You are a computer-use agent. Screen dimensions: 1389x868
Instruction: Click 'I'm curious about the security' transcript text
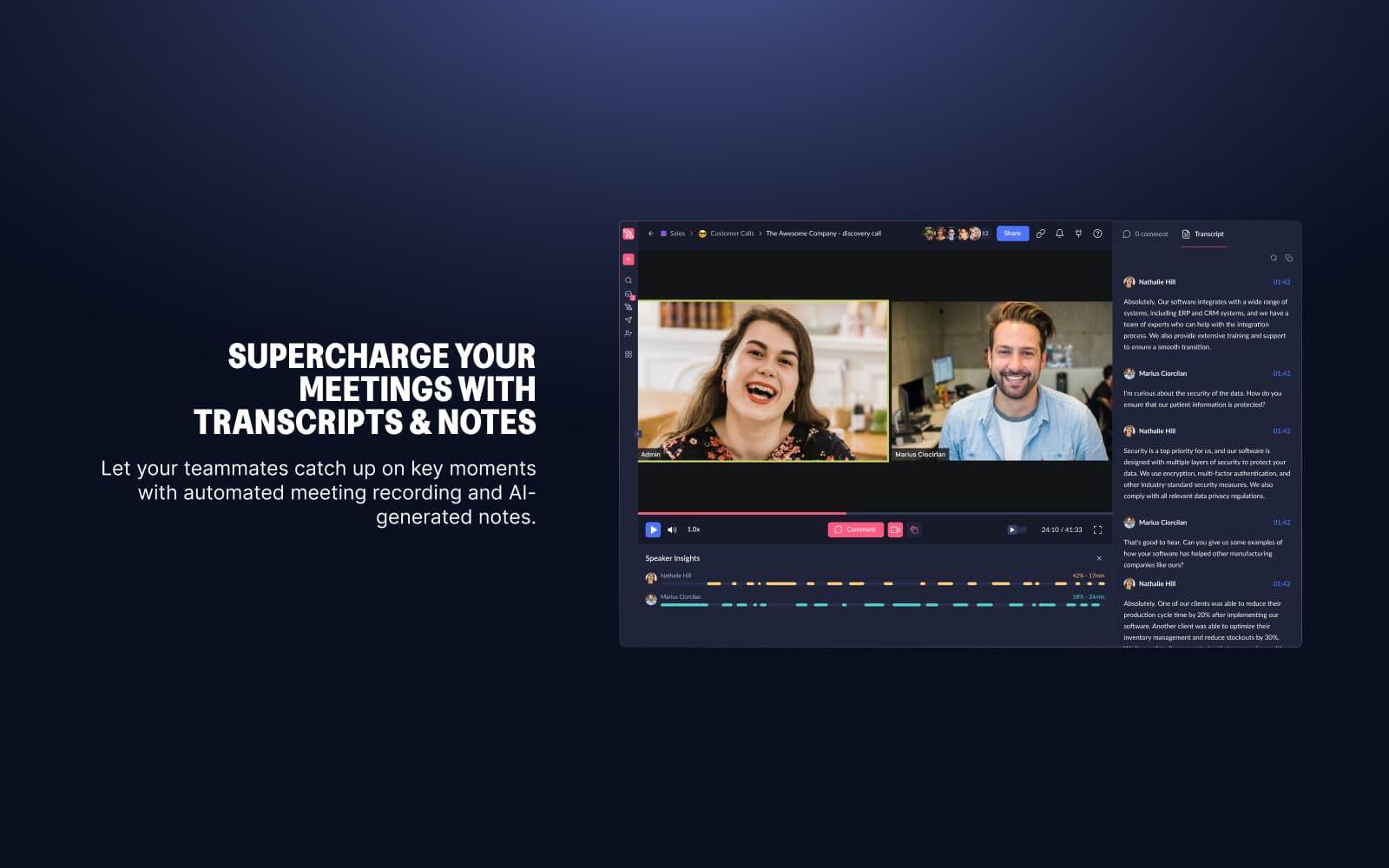pos(1202,398)
